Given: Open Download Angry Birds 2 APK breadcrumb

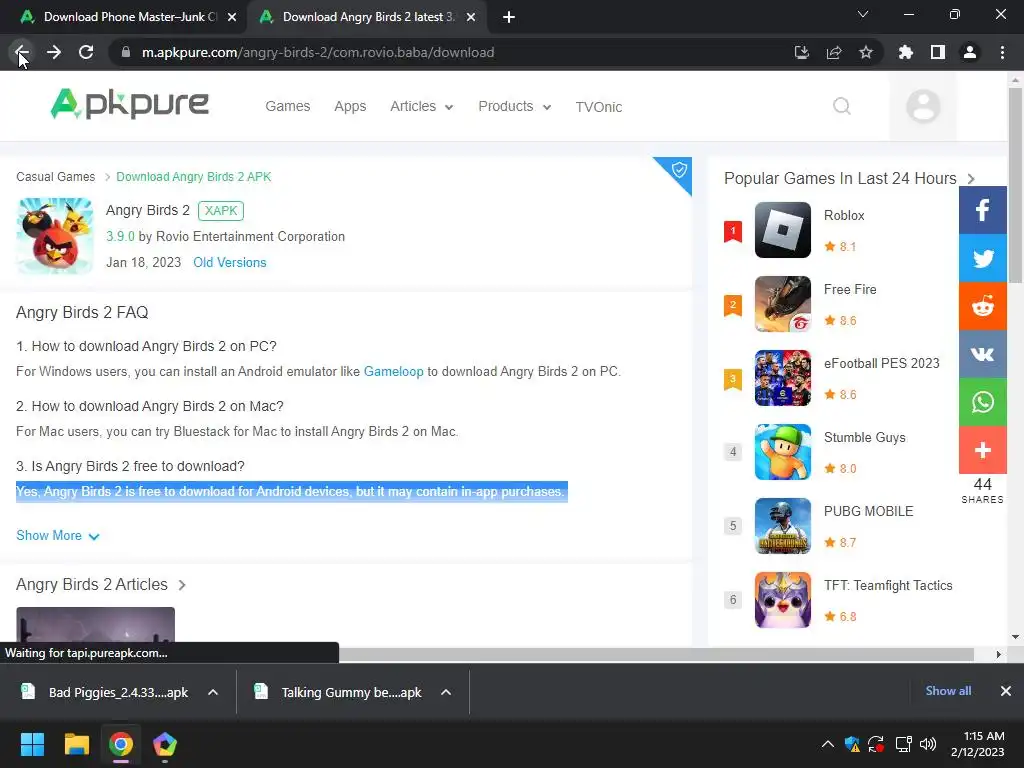Looking at the screenshot, I should pyautogui.click(x=193, y=177).
